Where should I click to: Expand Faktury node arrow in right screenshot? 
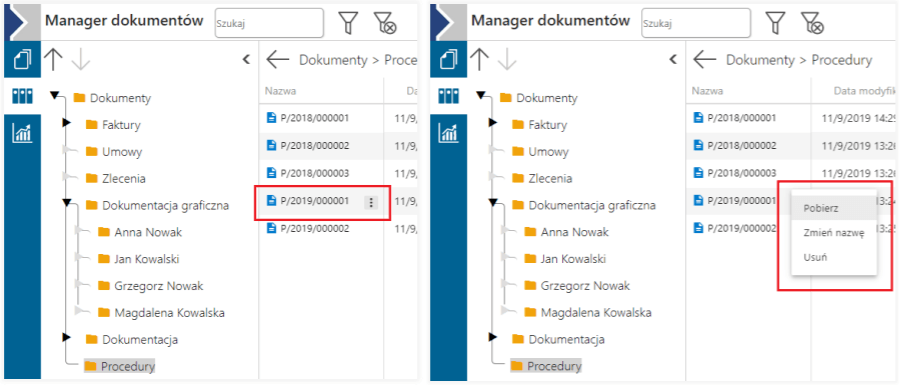(492, 123)
